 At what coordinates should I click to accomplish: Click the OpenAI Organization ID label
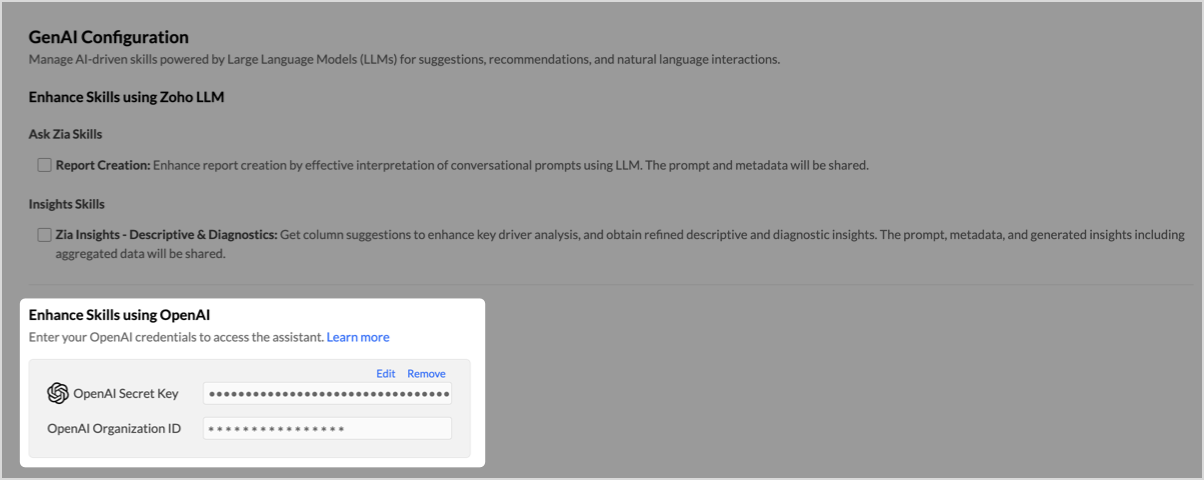click(114, 428)
